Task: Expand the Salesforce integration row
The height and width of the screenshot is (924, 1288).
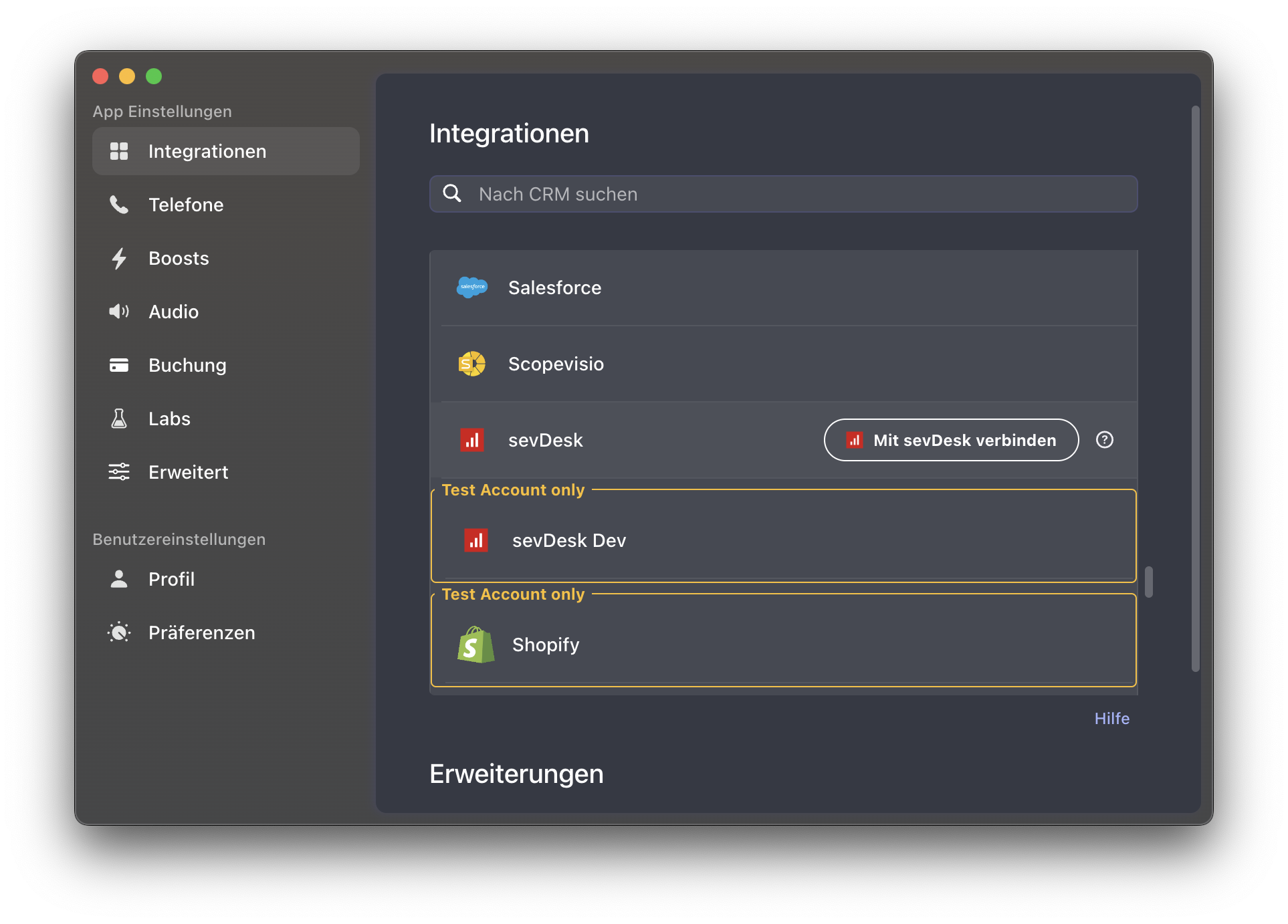Action: point(782,287)
